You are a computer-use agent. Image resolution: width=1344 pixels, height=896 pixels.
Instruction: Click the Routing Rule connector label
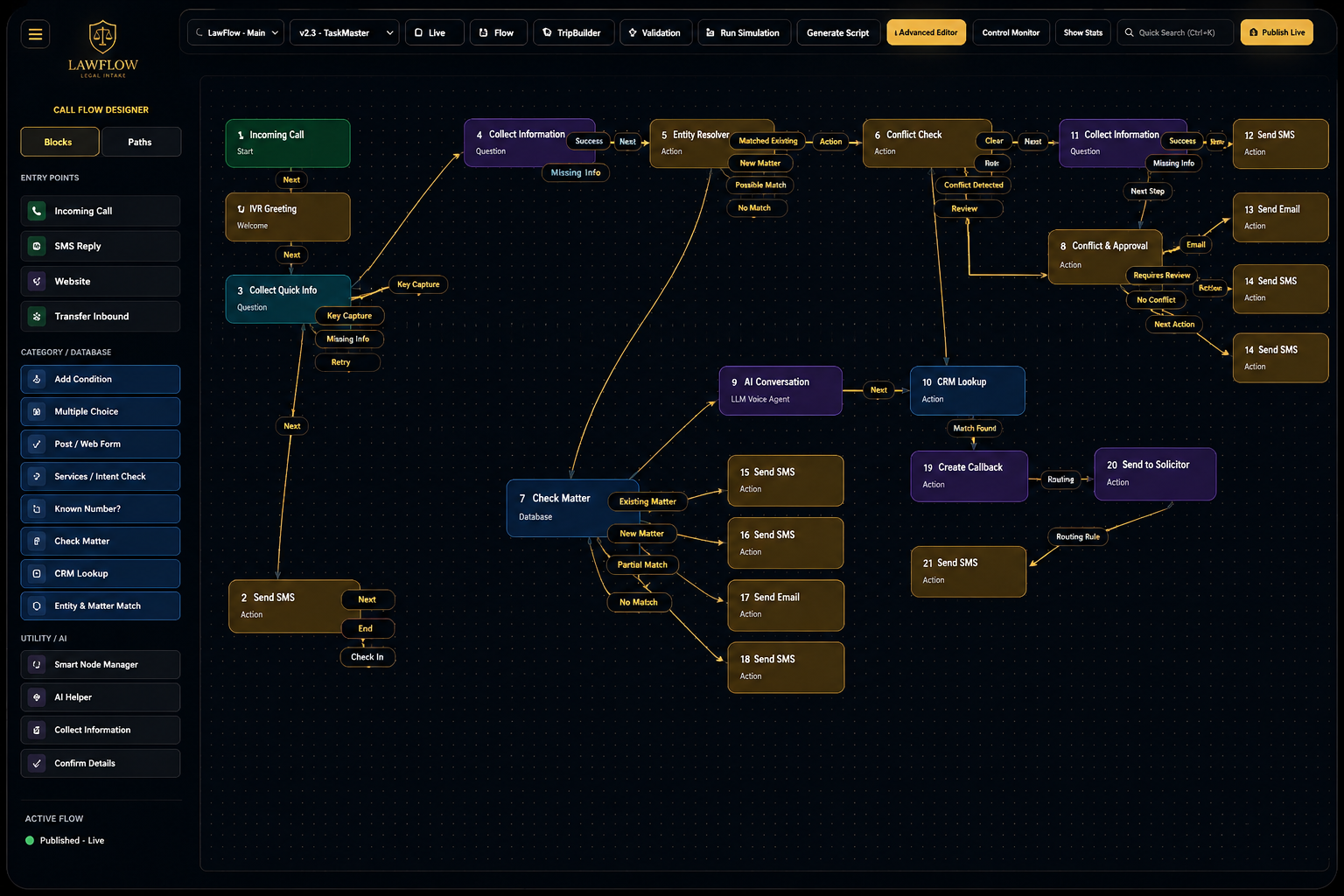pyautogui.click(x=1078, y=537)
